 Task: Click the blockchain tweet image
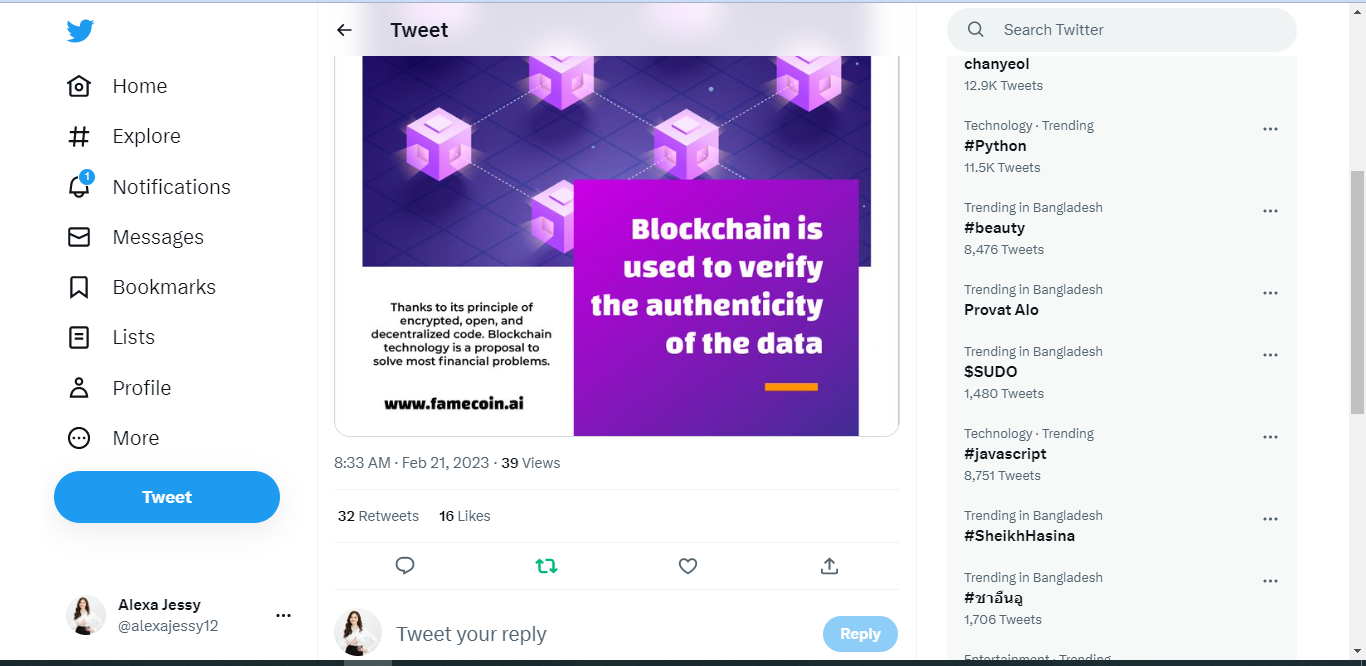point(616,240)
